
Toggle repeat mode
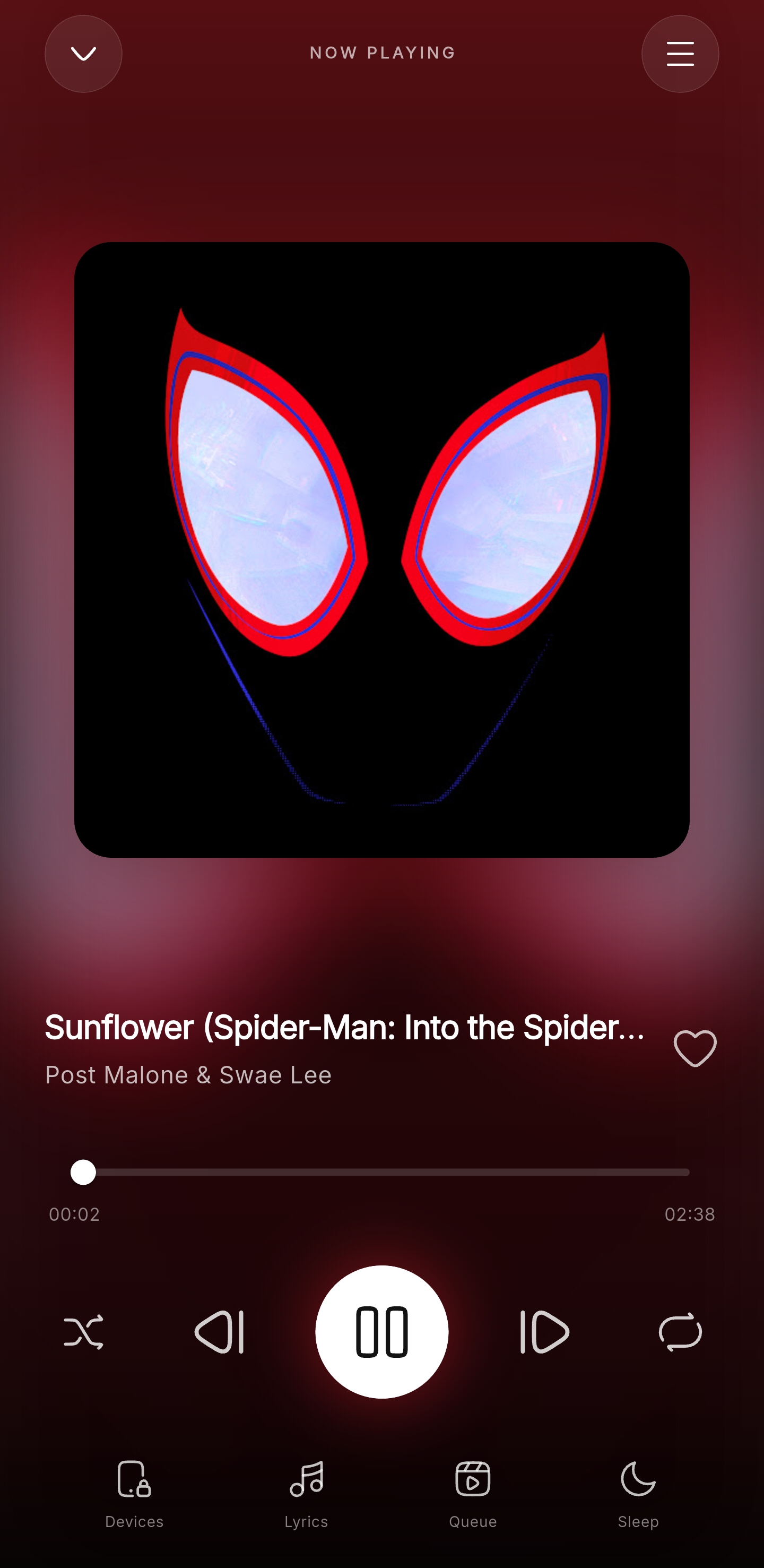pos(680,1332)
